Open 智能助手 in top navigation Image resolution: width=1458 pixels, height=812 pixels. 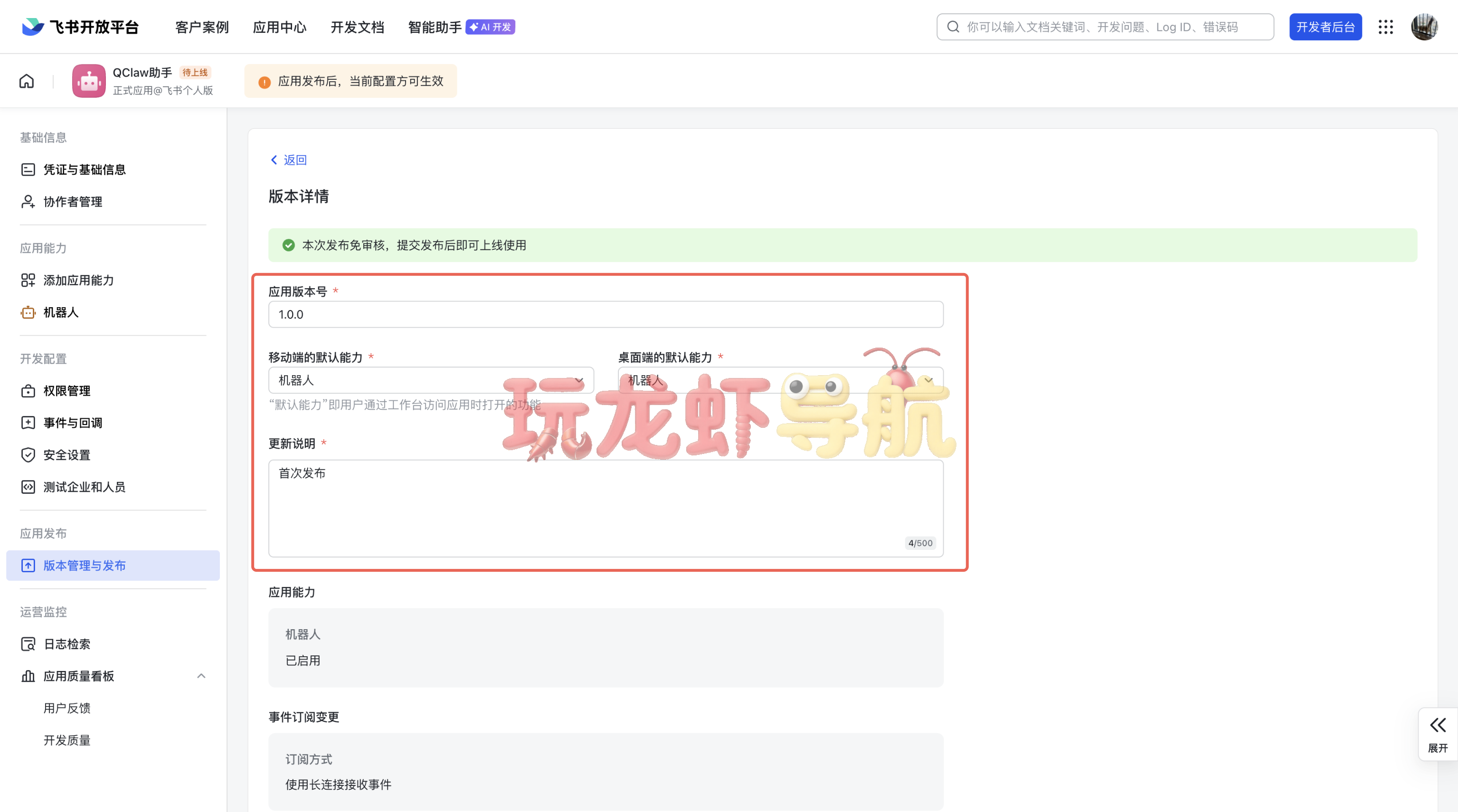pyautogui.click(x=435, y=27)
